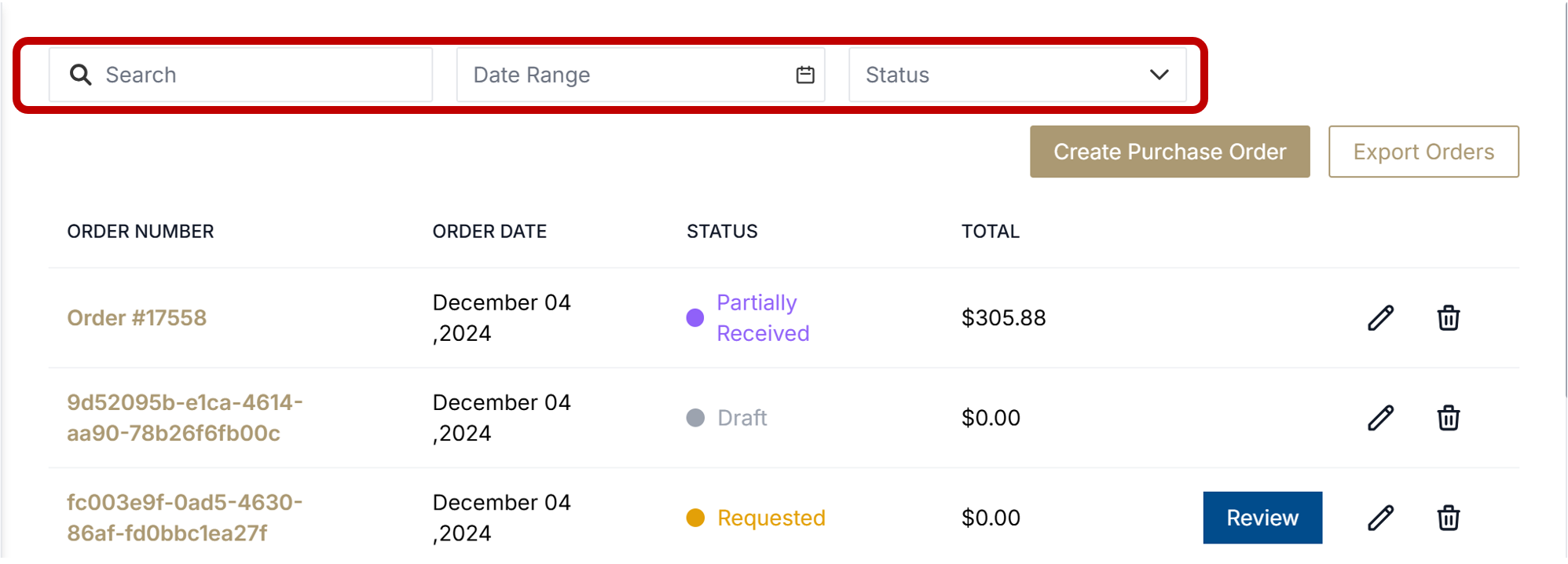Click the Export Orders button

click(x=1423, y=152)
